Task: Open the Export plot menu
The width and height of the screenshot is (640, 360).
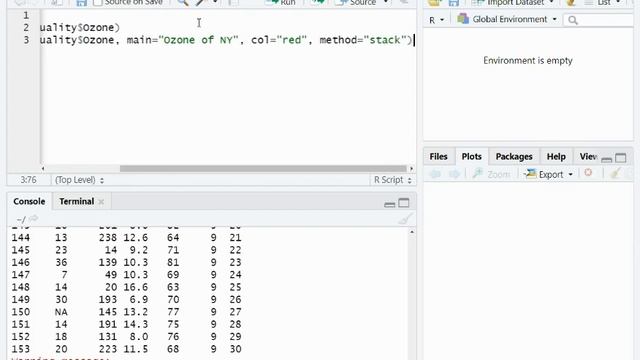Action: [x=549, y=174]
